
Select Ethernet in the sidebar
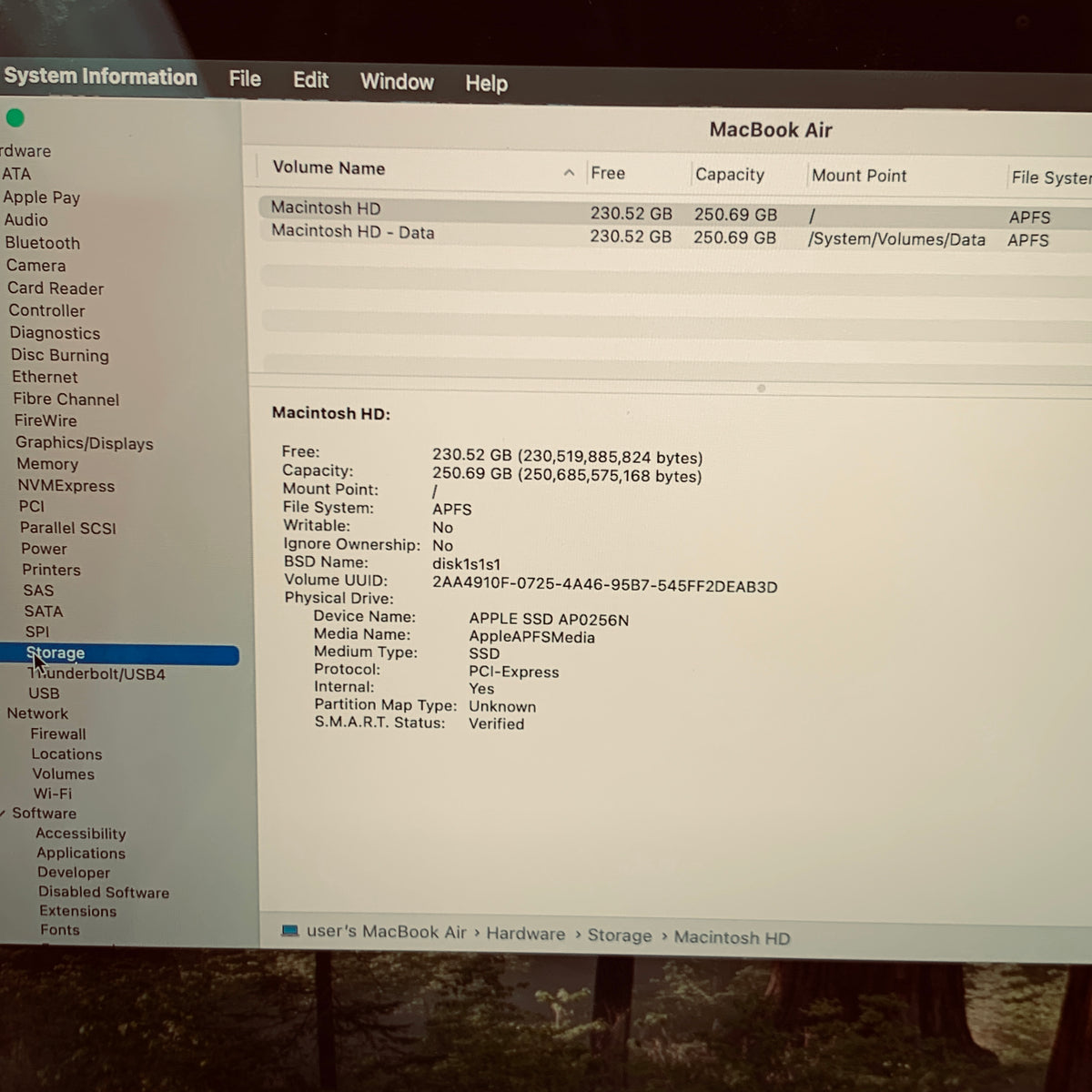(x=45, y=377)
